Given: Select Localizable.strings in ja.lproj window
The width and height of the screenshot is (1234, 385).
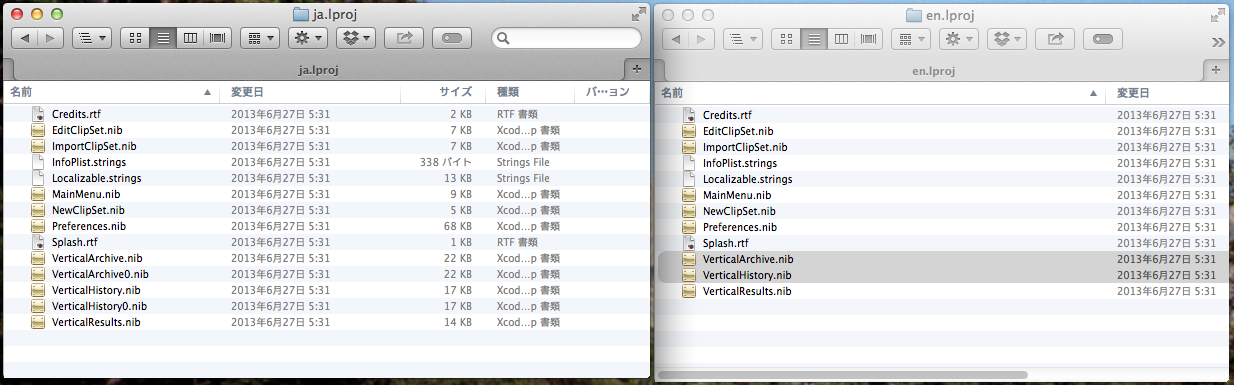Looking at the screenshot, I should pos(96,178).
